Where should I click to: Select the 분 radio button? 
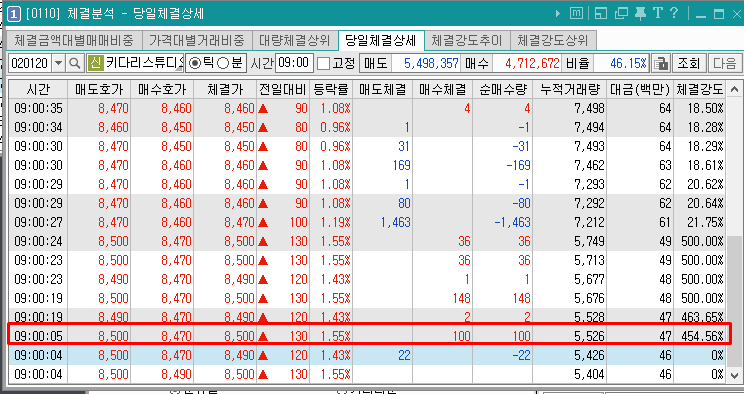(223, 63)
